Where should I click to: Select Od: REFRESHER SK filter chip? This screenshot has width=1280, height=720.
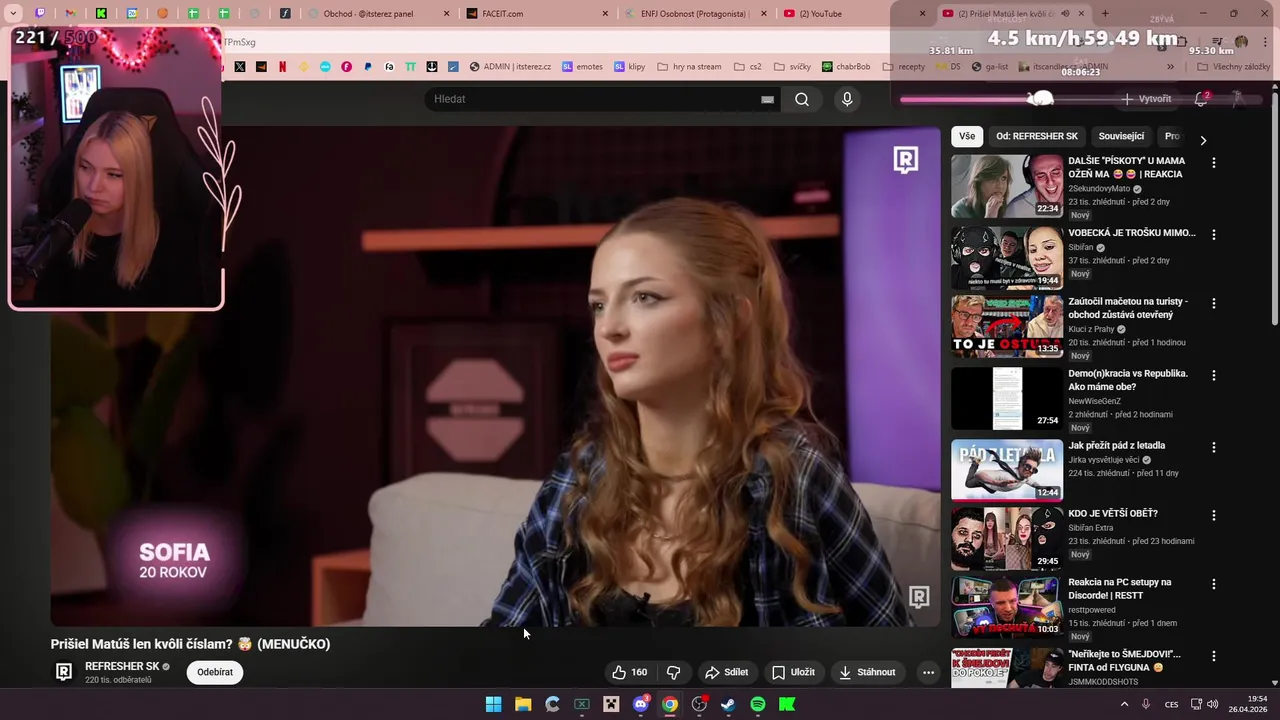tap(1037, 136)
